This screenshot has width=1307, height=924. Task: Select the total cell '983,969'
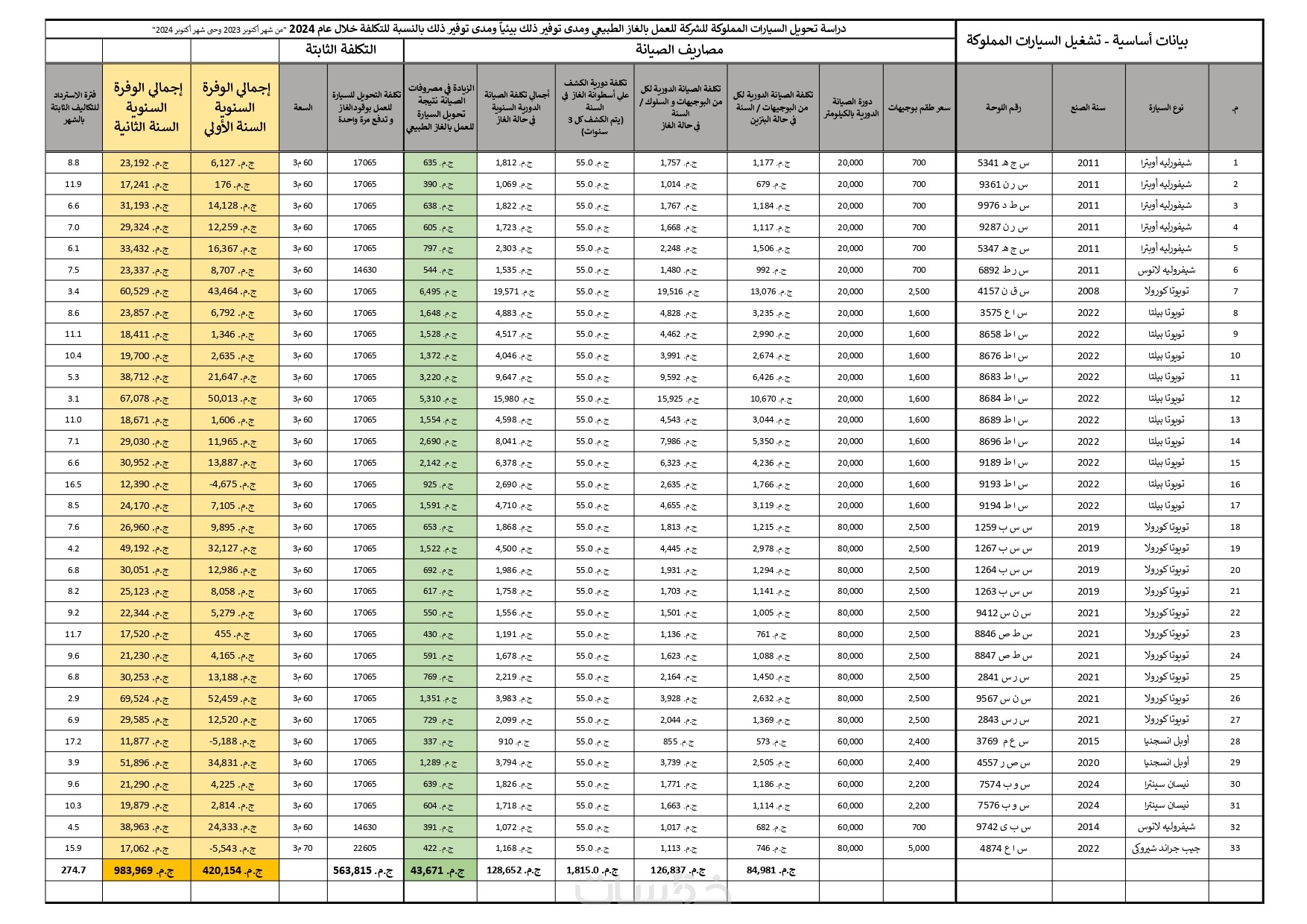tap(146, 870)
